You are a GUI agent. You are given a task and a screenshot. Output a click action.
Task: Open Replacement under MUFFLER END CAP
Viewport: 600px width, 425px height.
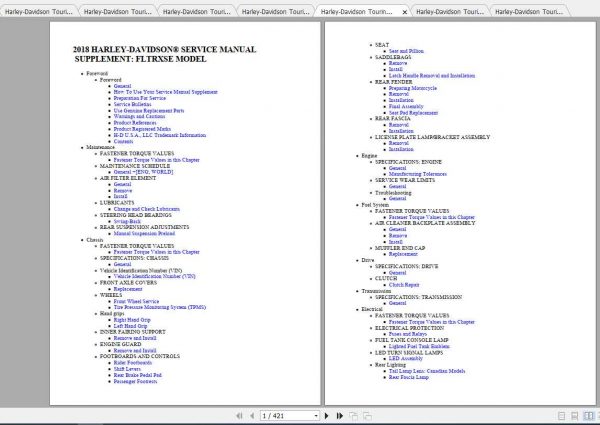point(403,254)
